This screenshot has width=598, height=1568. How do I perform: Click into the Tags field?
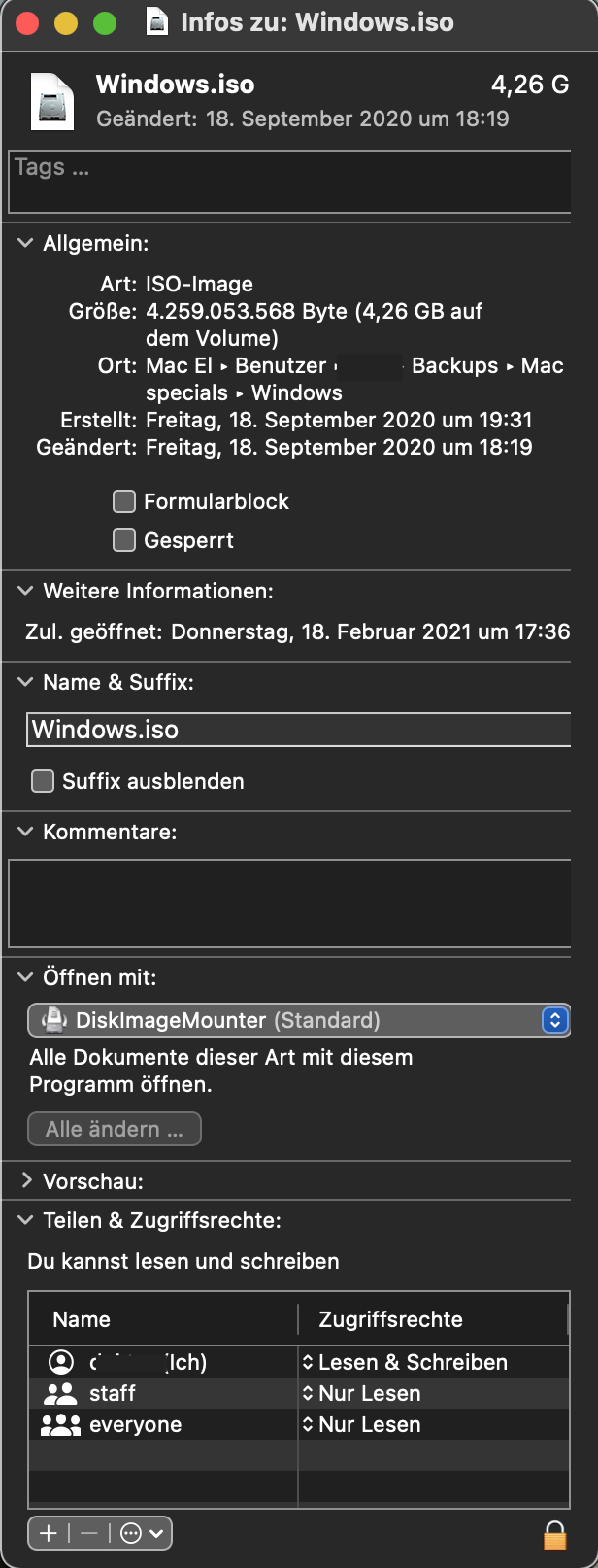point(289,181)
